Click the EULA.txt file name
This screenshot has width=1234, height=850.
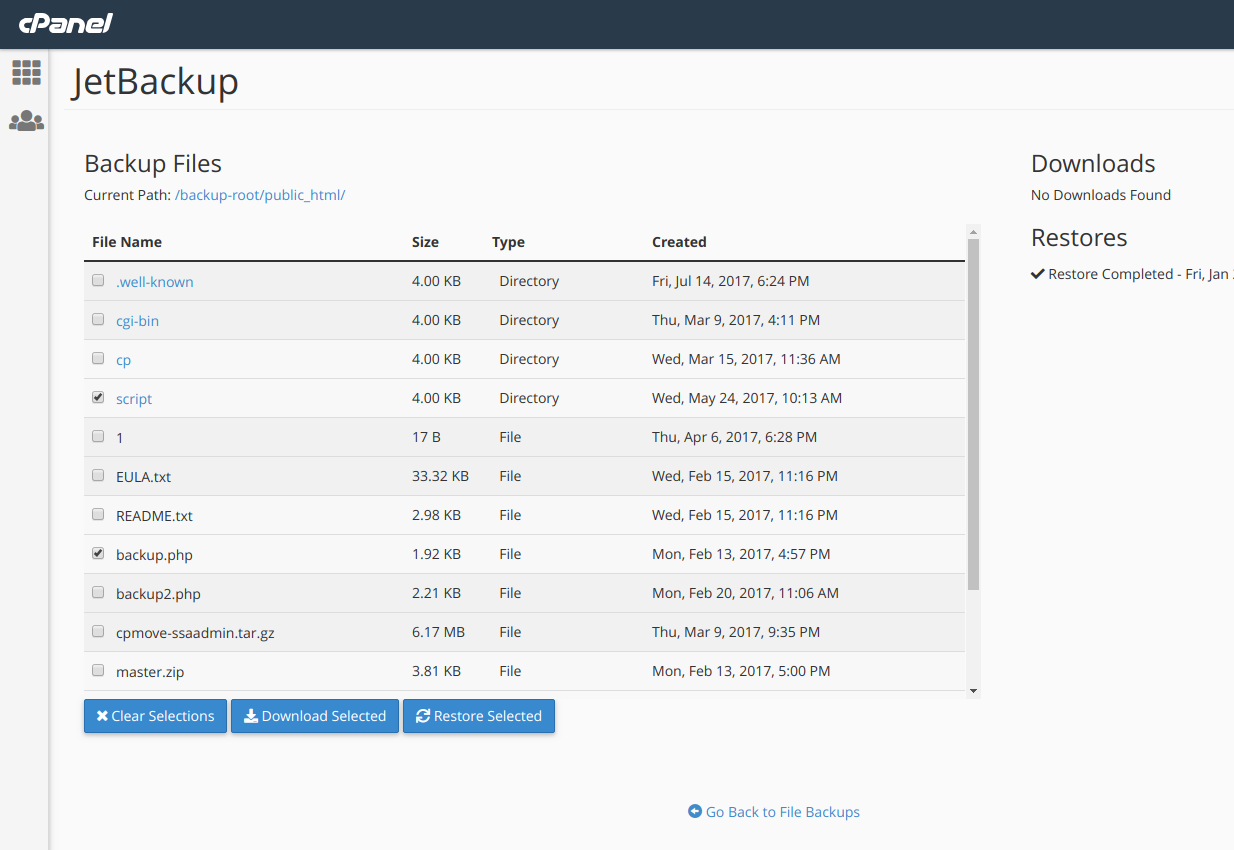pos(143,477)
